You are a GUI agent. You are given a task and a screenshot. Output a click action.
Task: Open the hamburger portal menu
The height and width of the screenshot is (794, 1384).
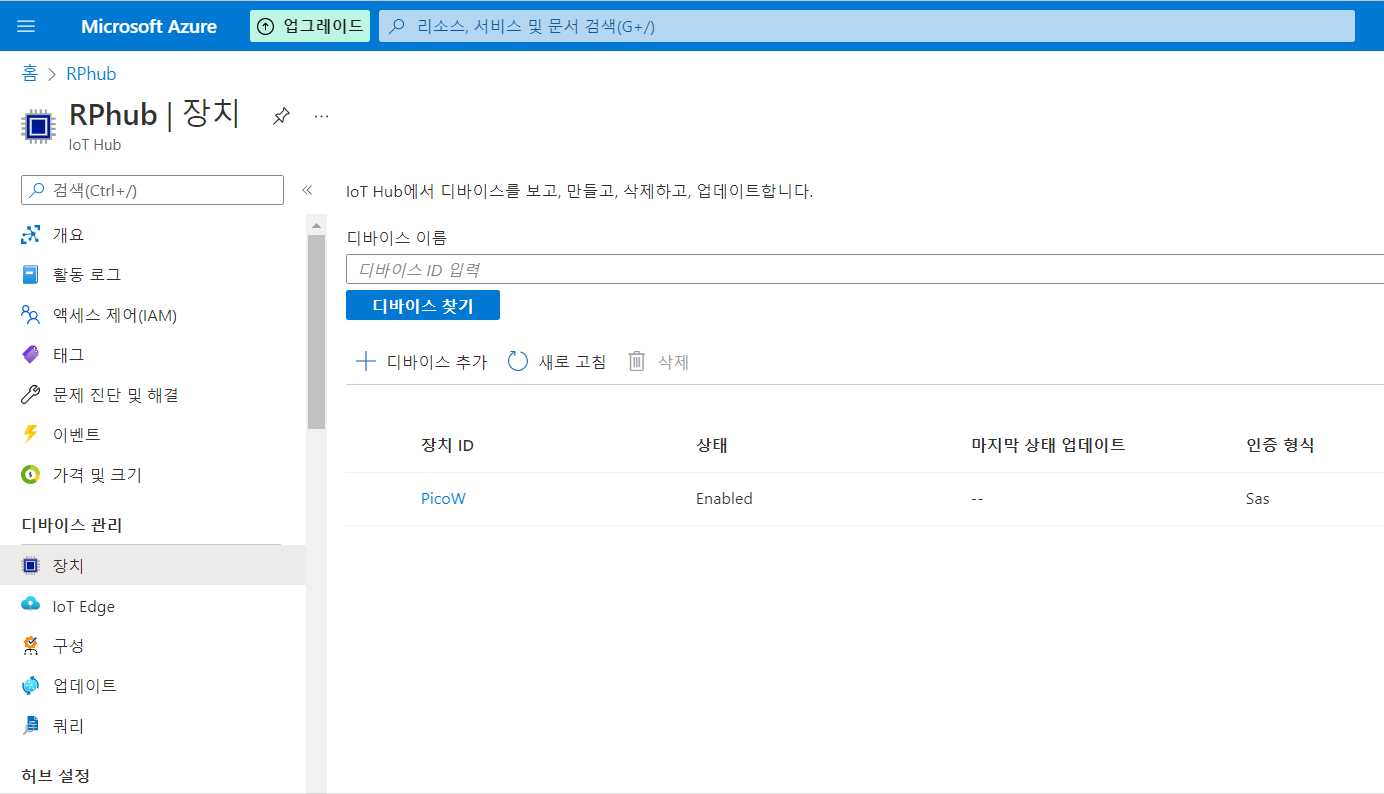[26, 26]
